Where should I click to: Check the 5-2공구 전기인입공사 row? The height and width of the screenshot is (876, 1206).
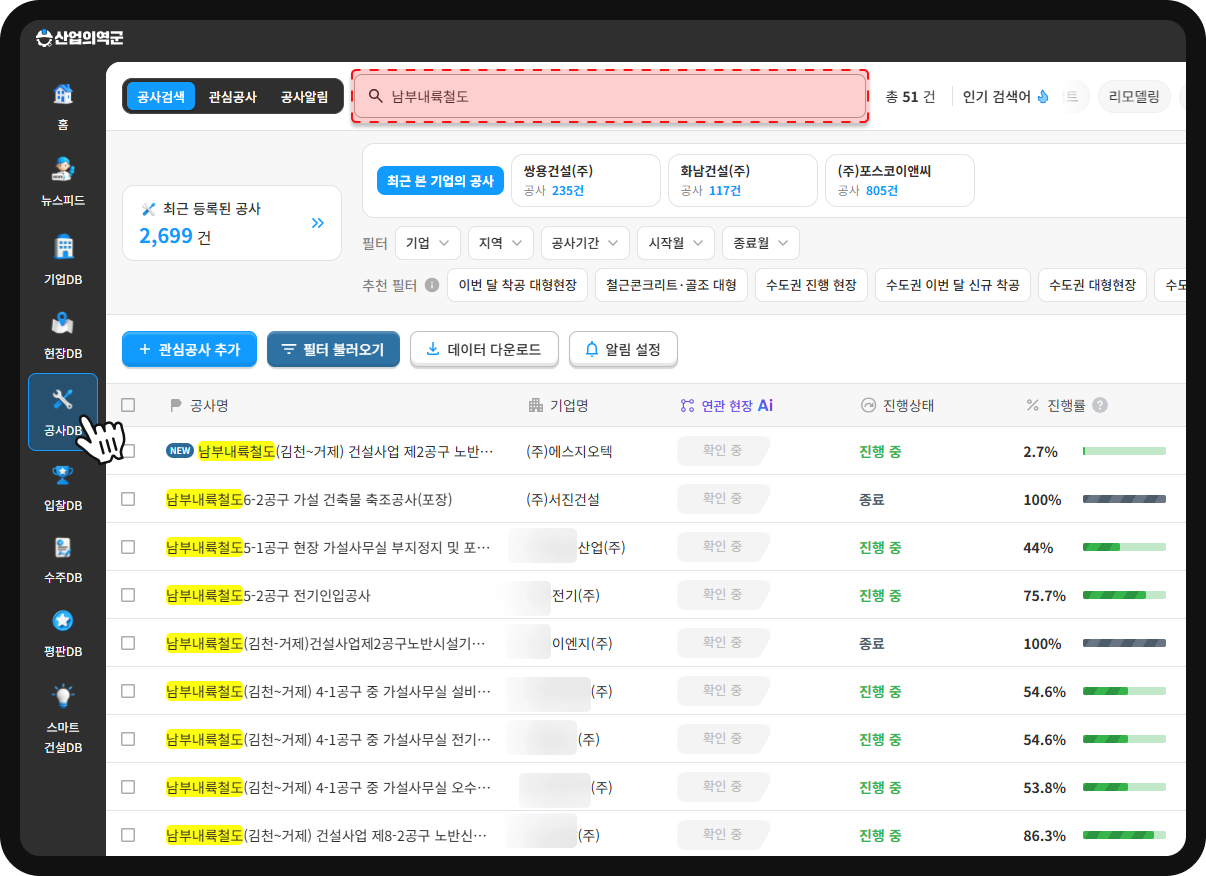pos(128,595)
